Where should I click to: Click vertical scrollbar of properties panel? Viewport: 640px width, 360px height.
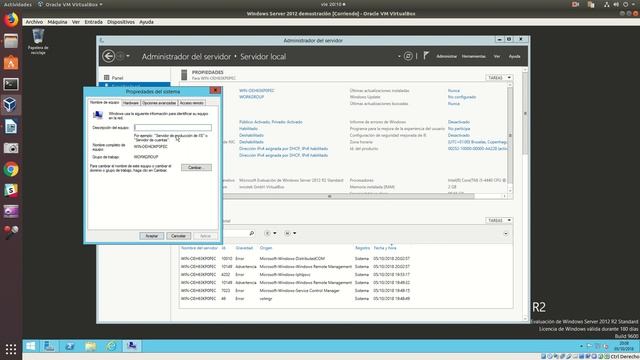tap(510, 137)
